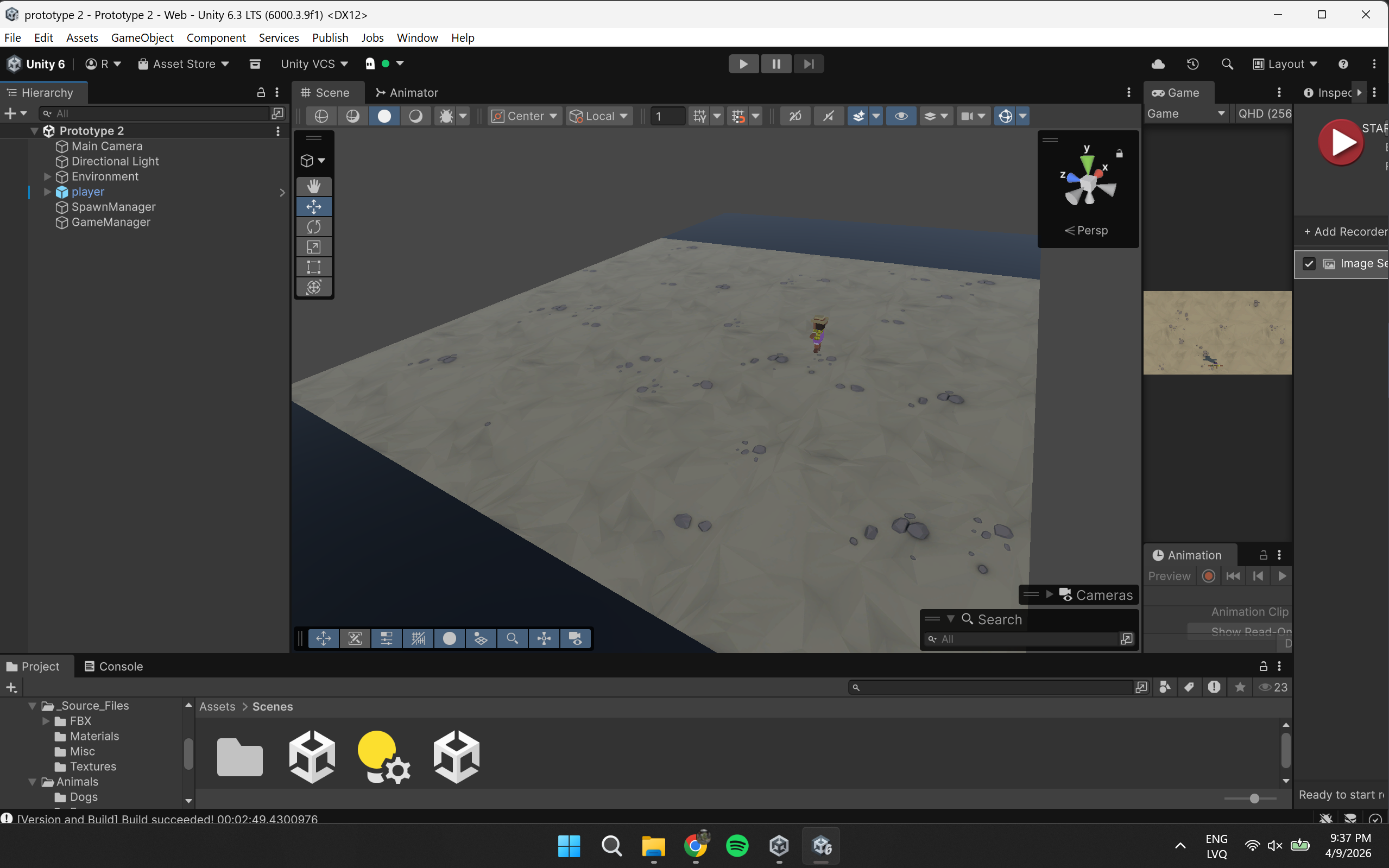Viewport: 1389px width, 868px height.
Task: Click the Play button in toolbar
Action: [x=743, y=64]
